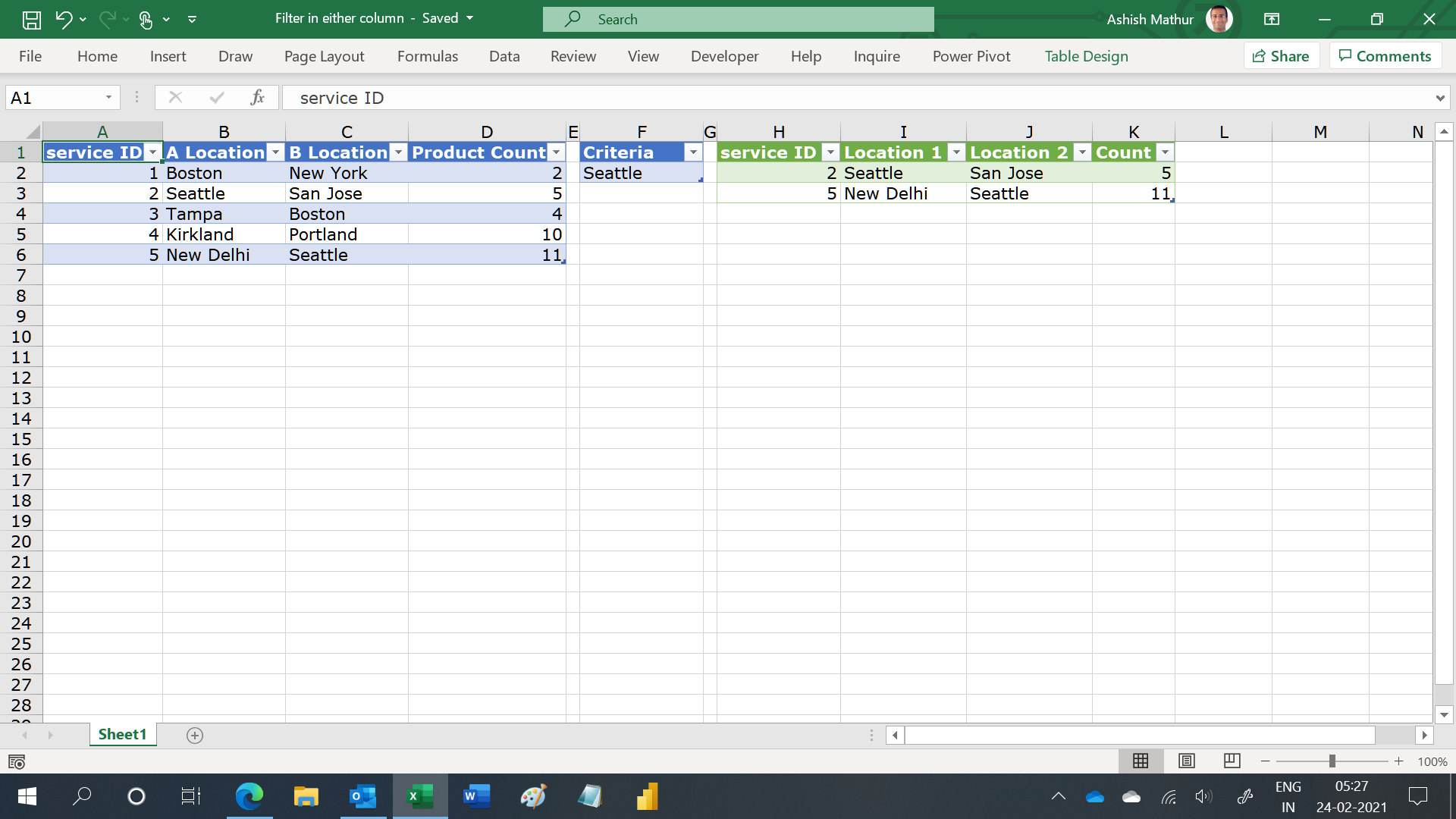Open the File menu
Image resolution: width=1456 pixels, height=819 pixels.
click(30, 56)
